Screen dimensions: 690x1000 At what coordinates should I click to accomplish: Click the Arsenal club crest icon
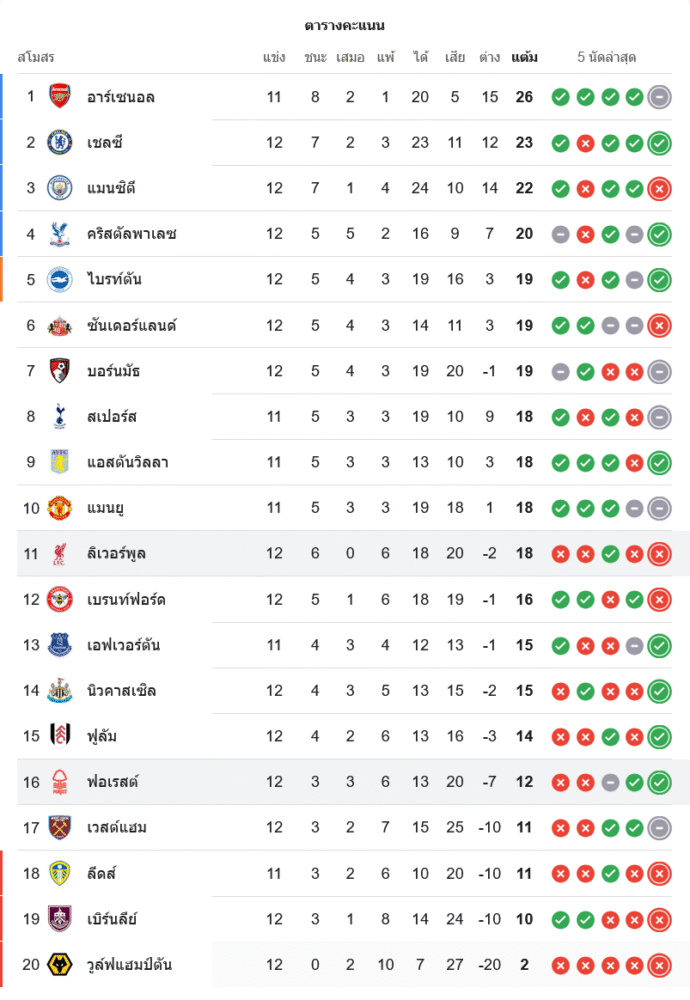pyautogui.click(x=60, y=97)
